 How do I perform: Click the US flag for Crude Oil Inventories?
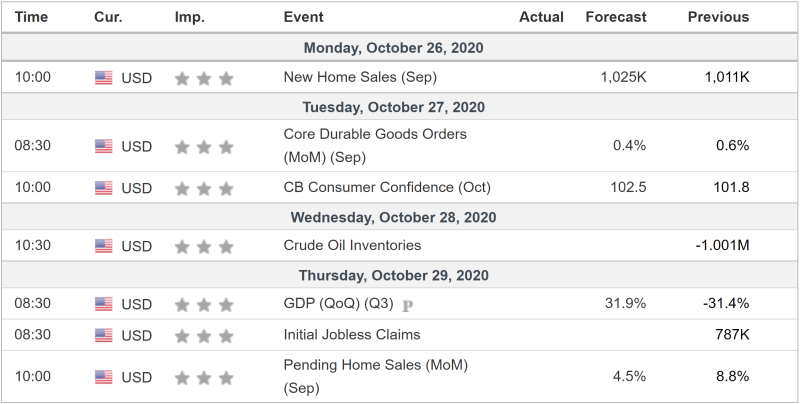(x=104, y=246)
